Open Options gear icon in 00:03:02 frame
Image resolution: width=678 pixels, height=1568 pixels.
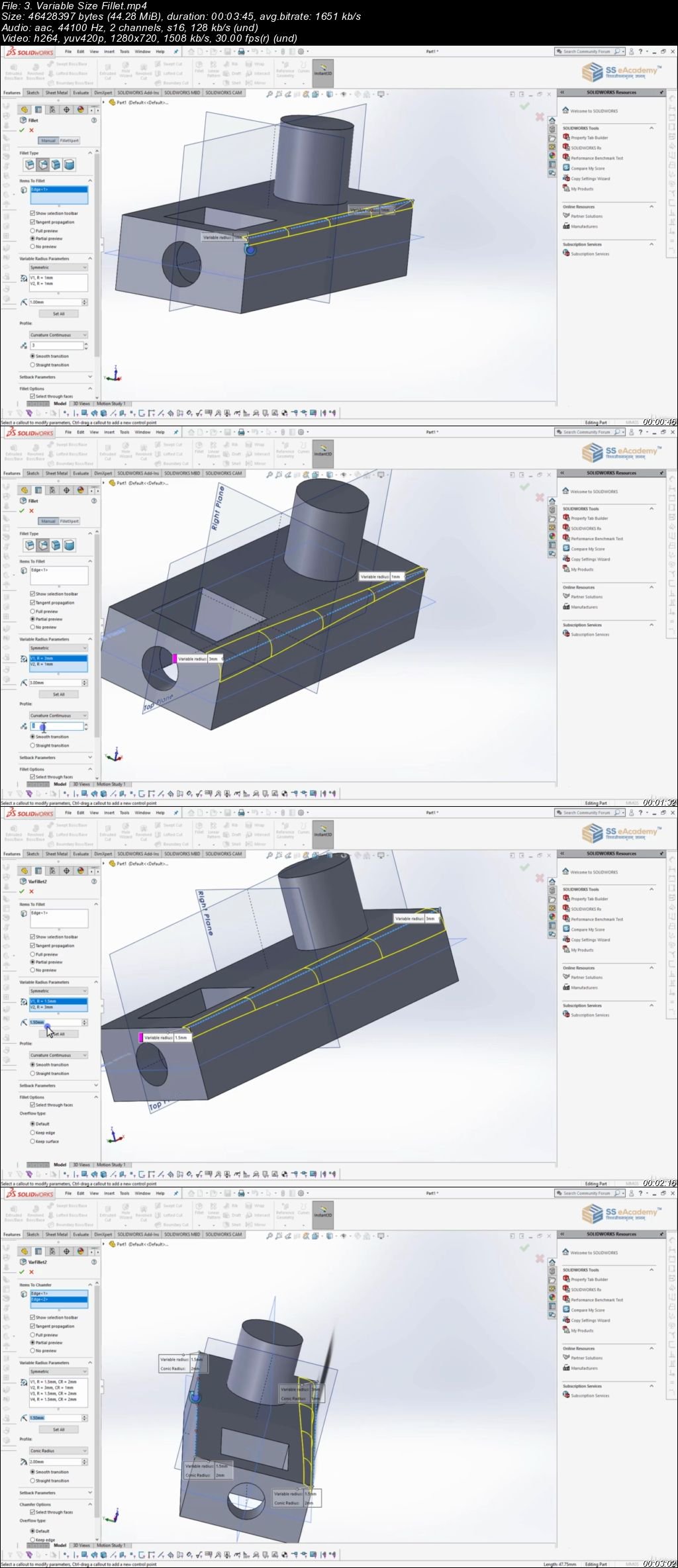click(x=301, y=1193)
